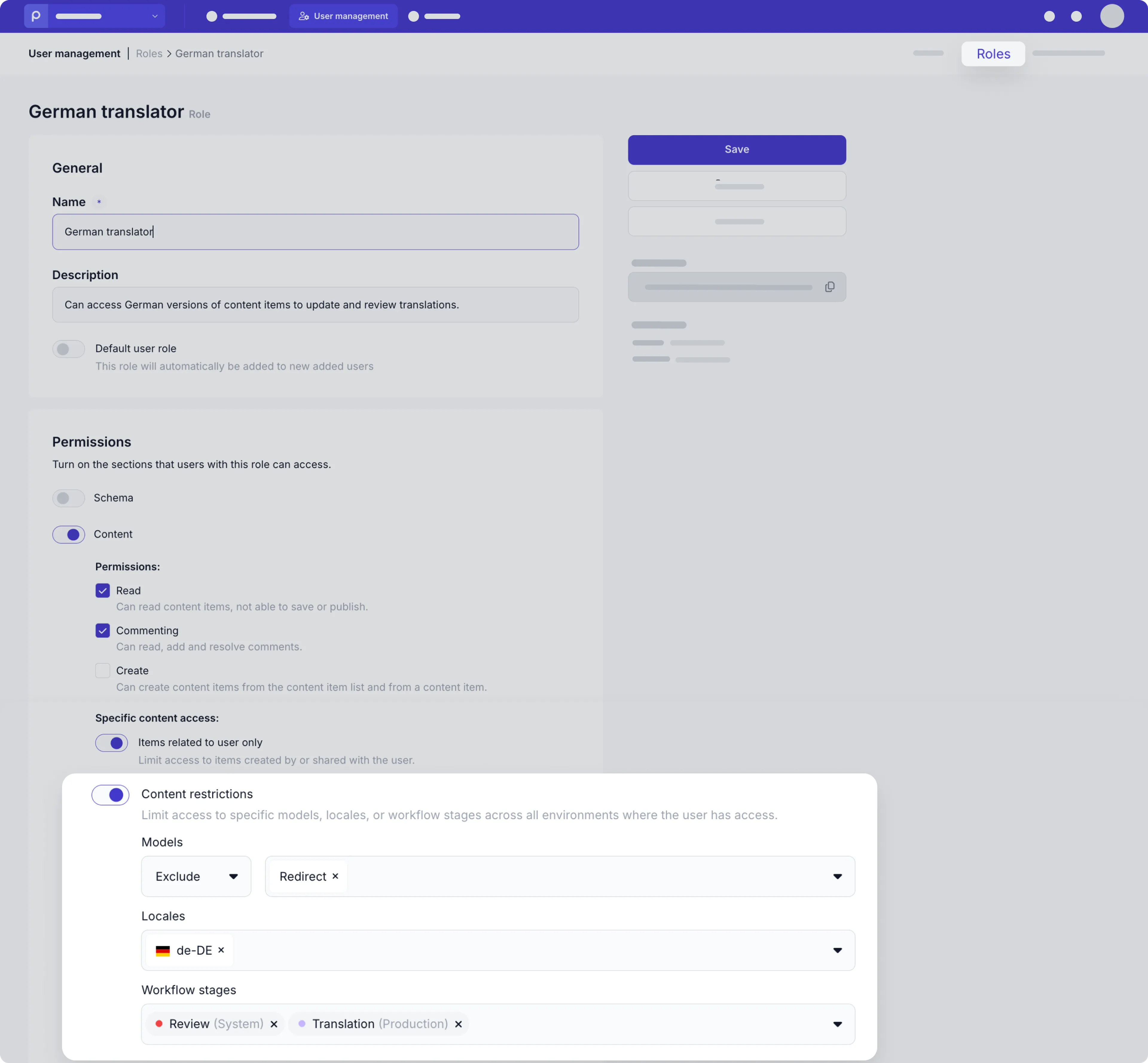Image resolution: width=1148 pixels, height=1063 pixels.
Task: Disable the Content restrictions toggle
Action: (x=110, y=795)
